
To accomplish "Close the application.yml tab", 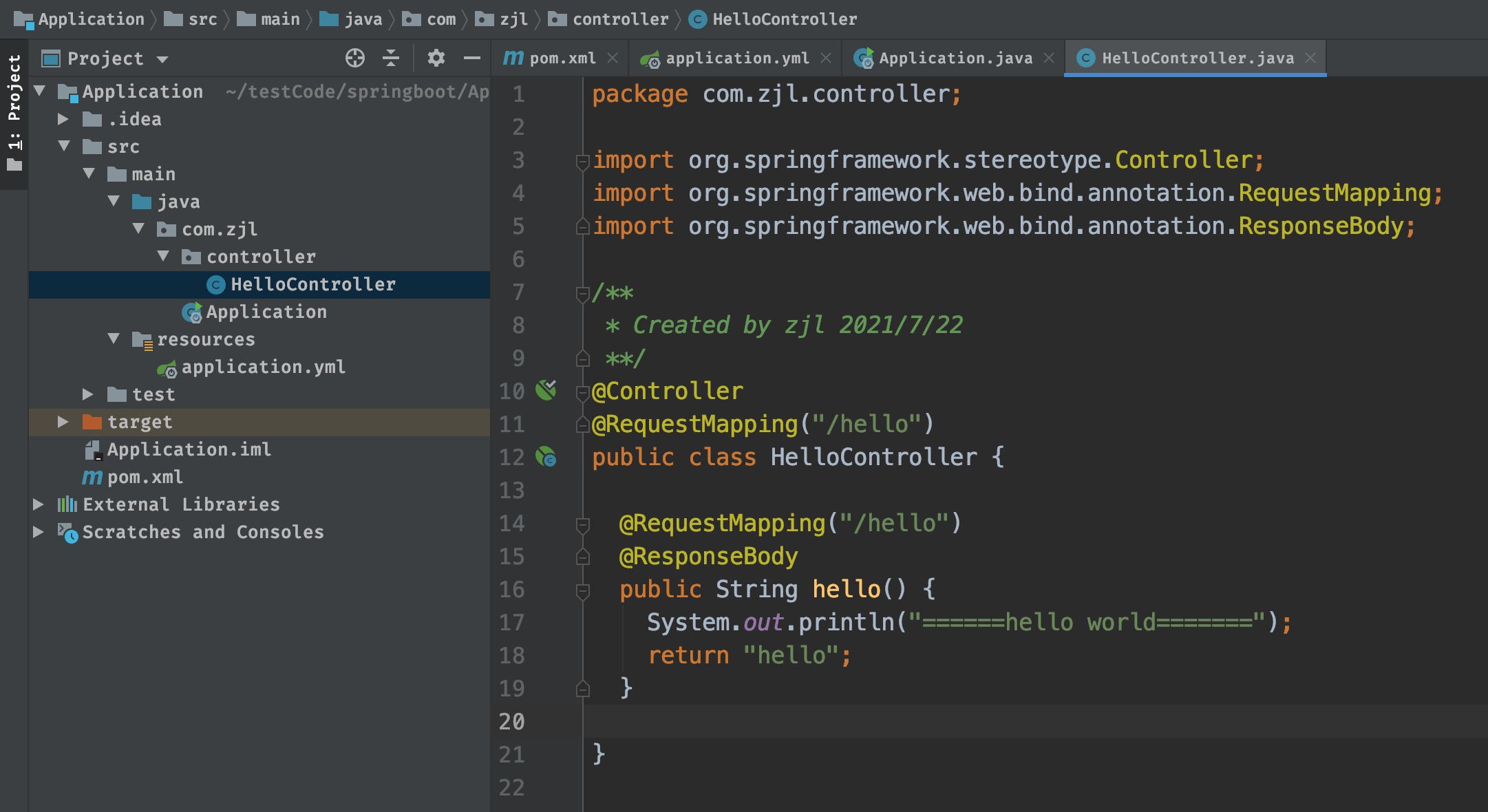I will coord(826,58).
